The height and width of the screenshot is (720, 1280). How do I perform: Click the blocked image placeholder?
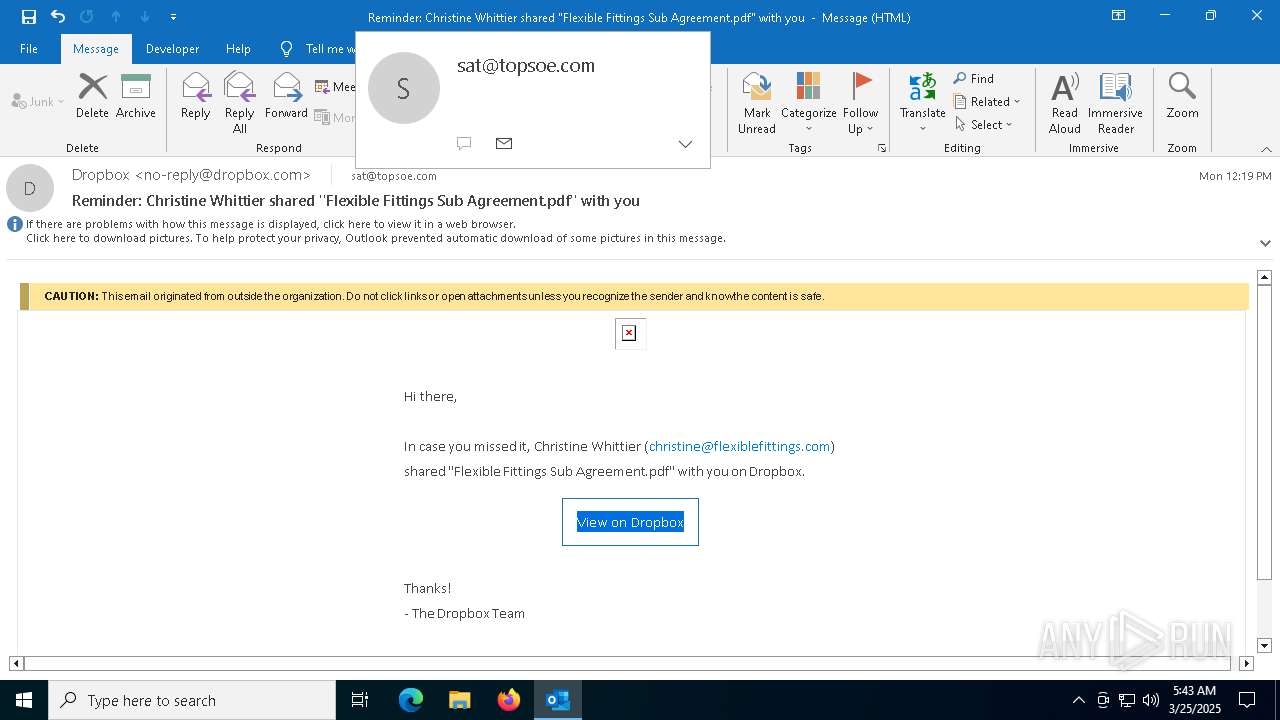629,333
